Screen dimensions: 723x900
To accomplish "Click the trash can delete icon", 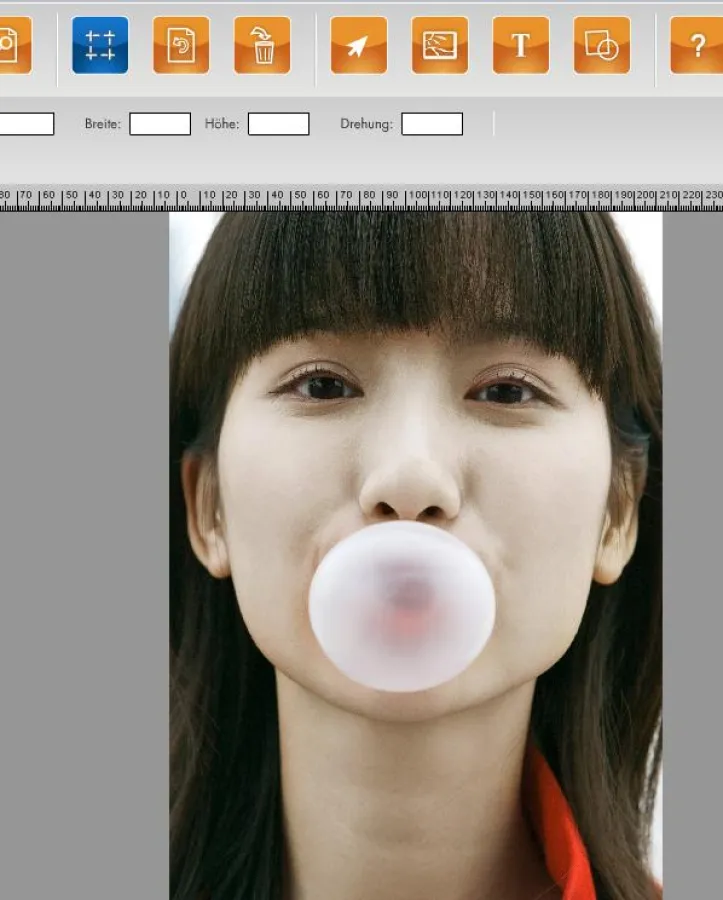I will (x=262, y=45).
